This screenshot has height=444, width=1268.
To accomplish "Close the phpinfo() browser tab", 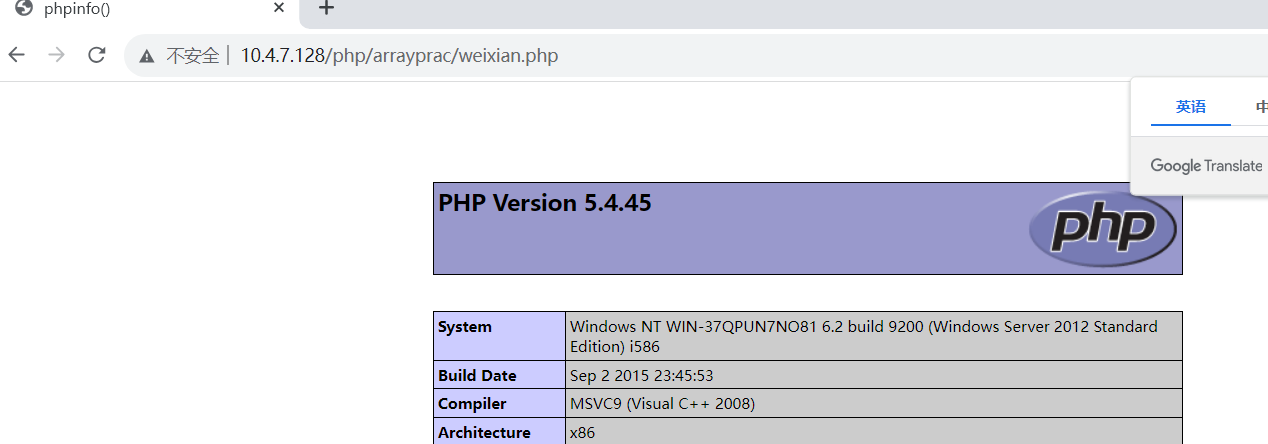I will click(279, 8).
